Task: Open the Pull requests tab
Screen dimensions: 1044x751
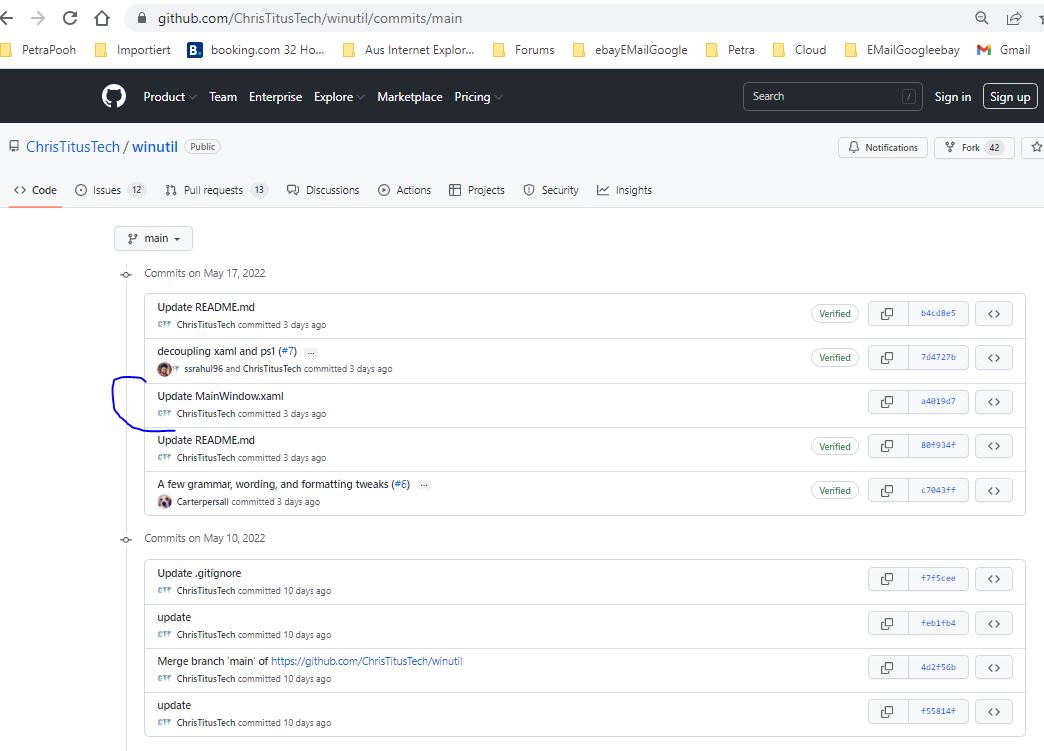Action: (x=216, y=190)
